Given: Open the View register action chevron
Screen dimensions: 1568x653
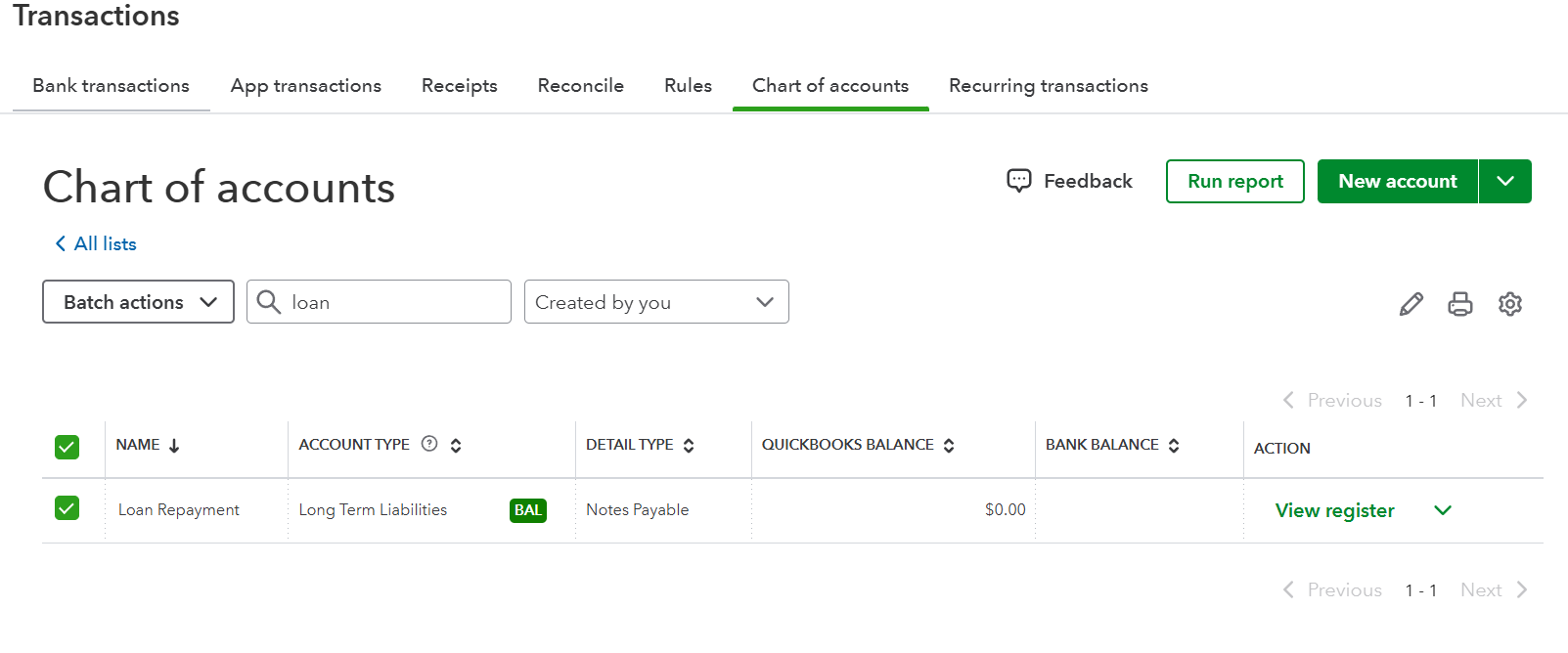Looking at the screenshot, I should [x=1443, y=510].
